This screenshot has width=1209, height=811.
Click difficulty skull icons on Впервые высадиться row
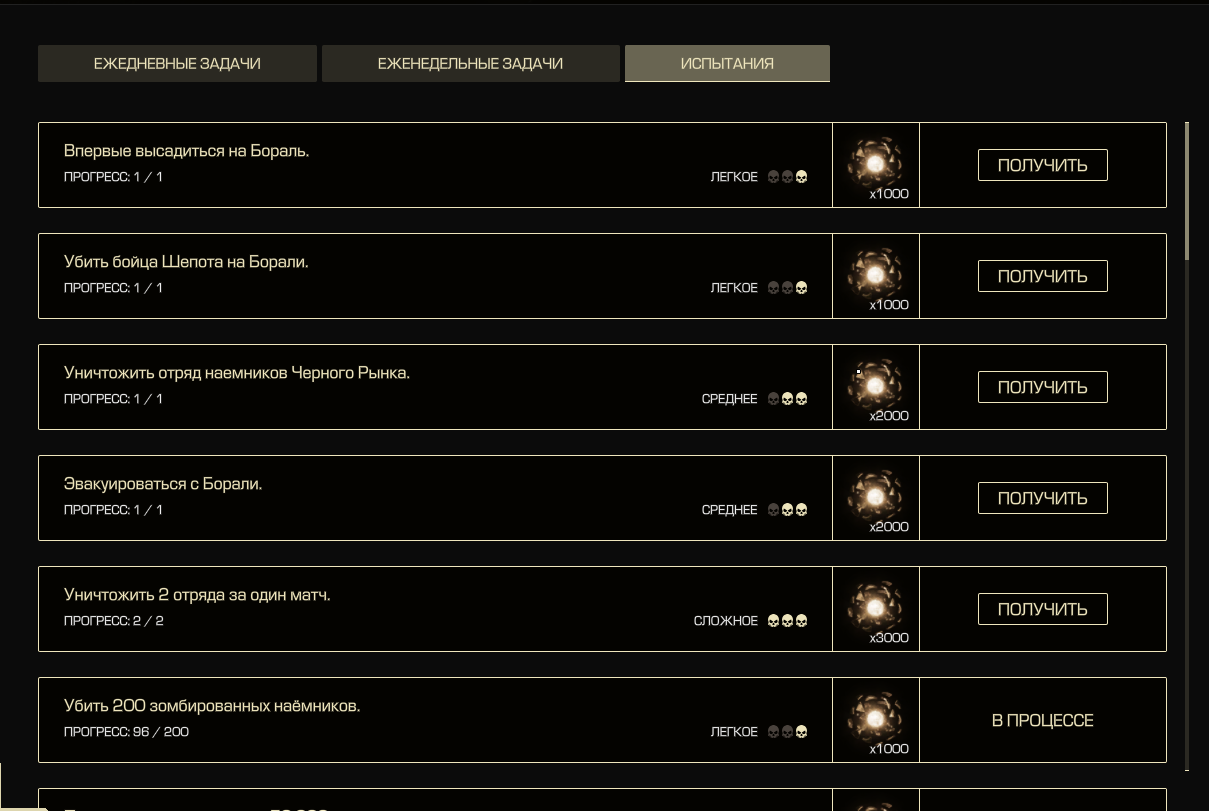tap(787, 177)
